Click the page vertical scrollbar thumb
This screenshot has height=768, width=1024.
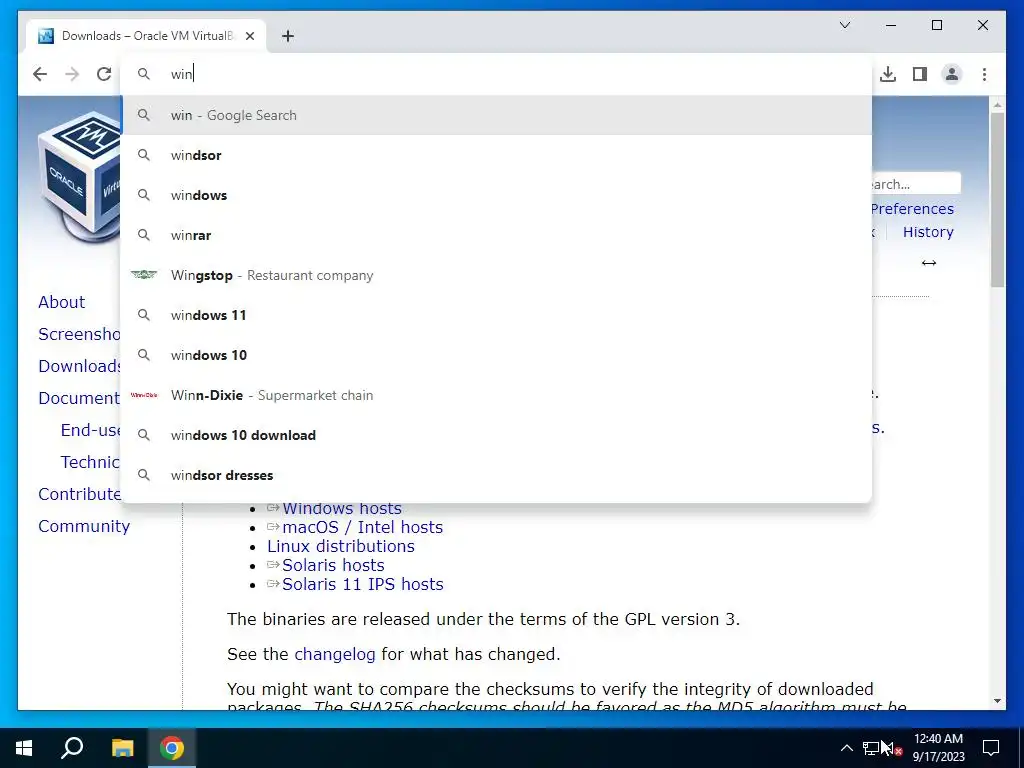(997, 199)
